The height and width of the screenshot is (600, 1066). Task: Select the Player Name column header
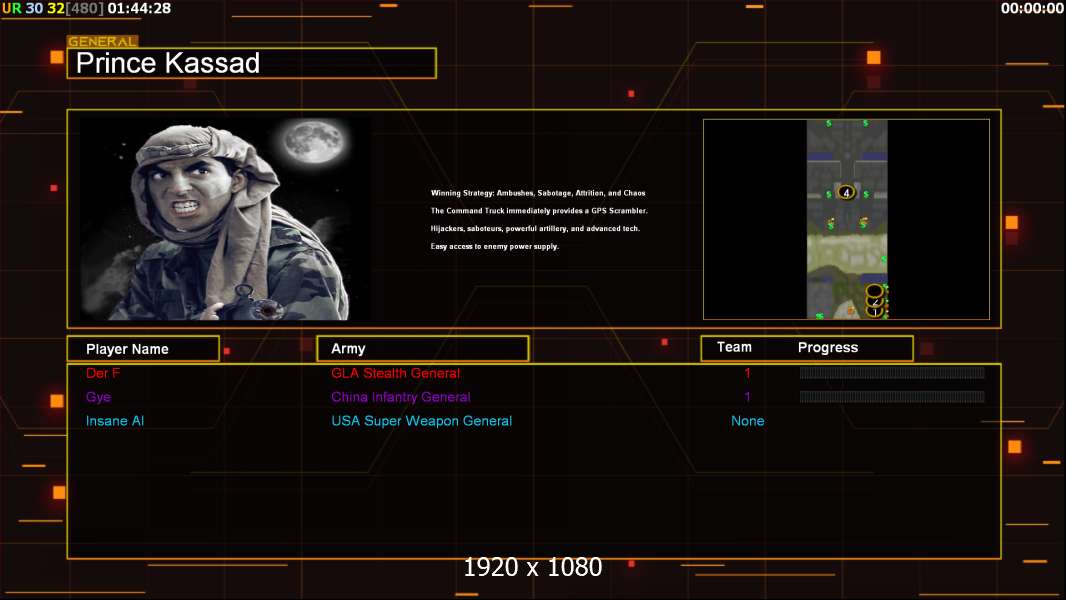143,349
